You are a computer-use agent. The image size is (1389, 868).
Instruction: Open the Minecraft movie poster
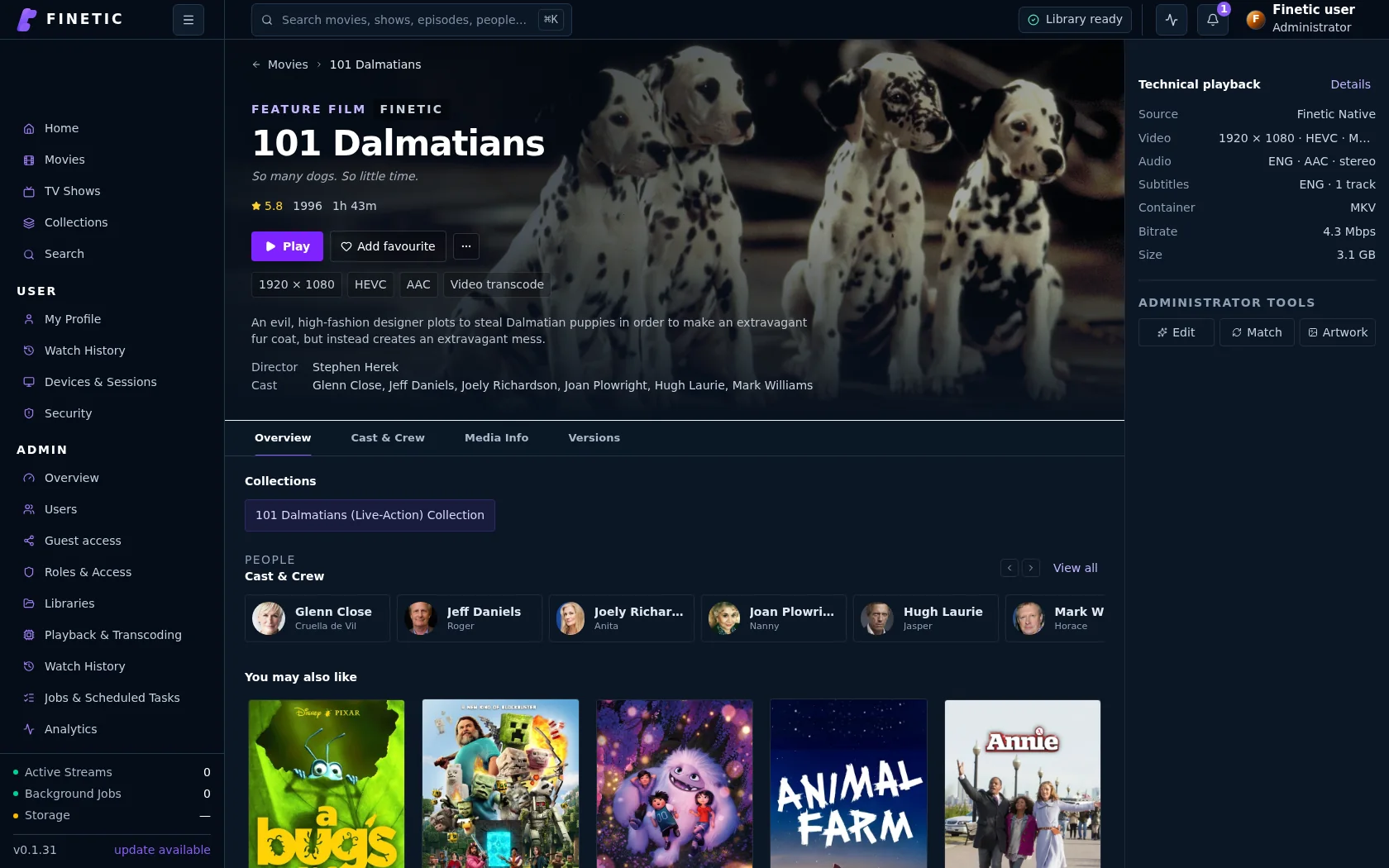pyautogui.click(x=500, y=784)
